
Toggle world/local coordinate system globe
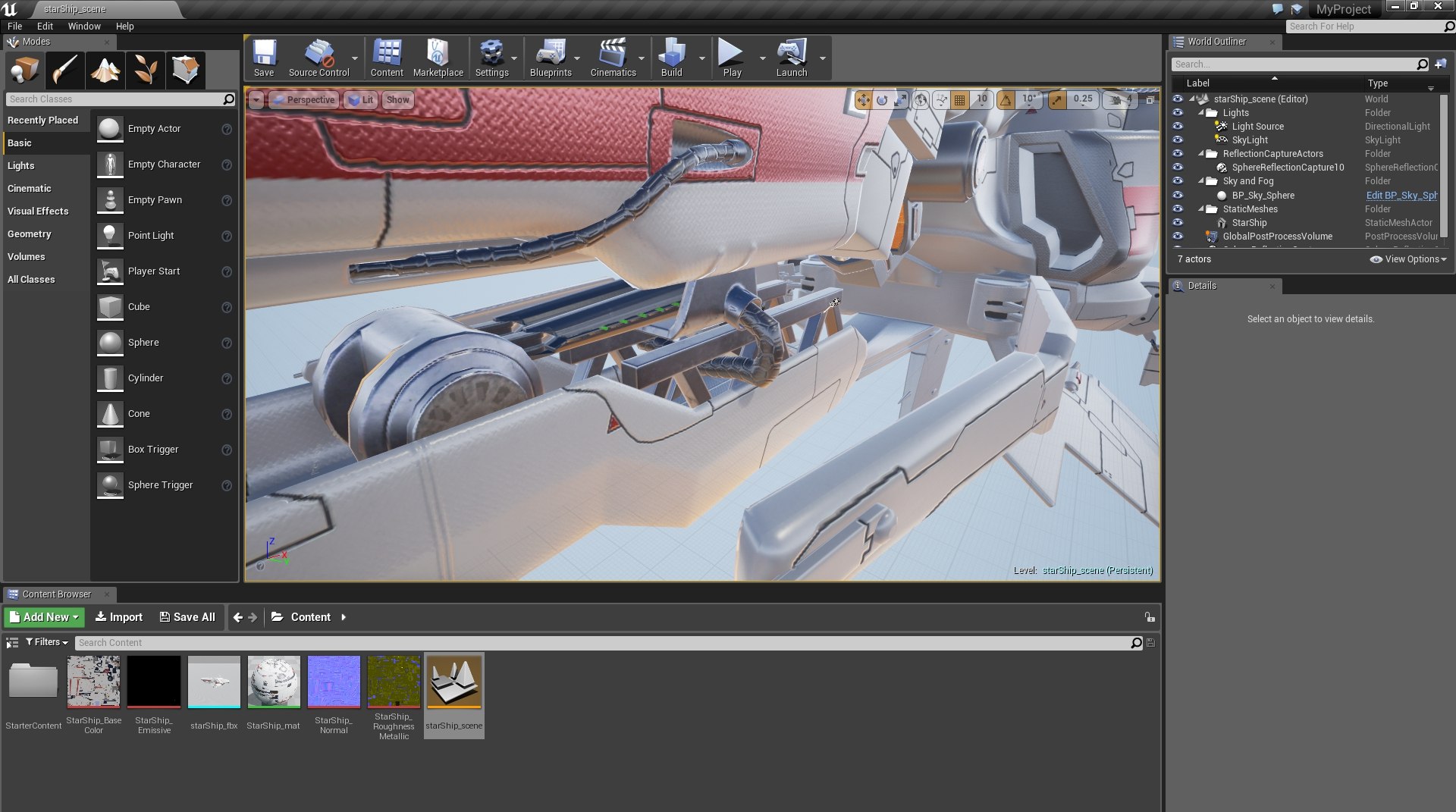click(x=921, y=99)
